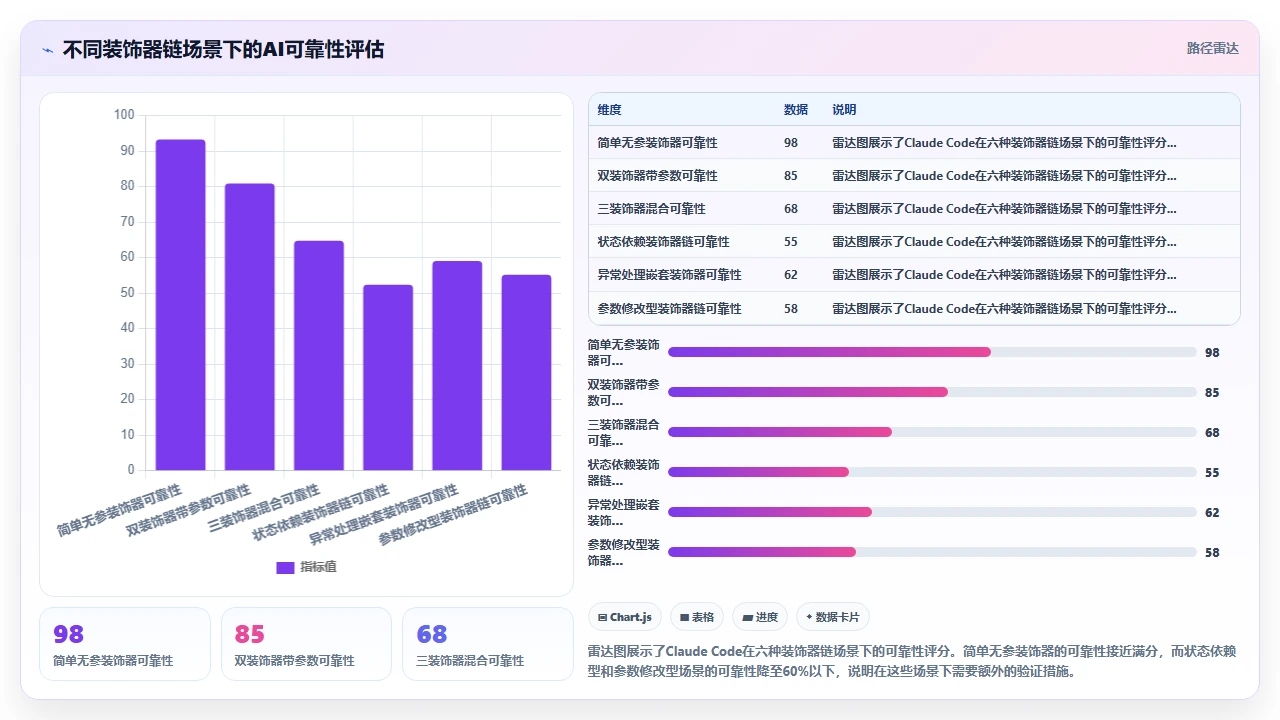This screenshot has height=720, width=1280.
Task: Click the progress bar with value 68
Action: (932, 432)
